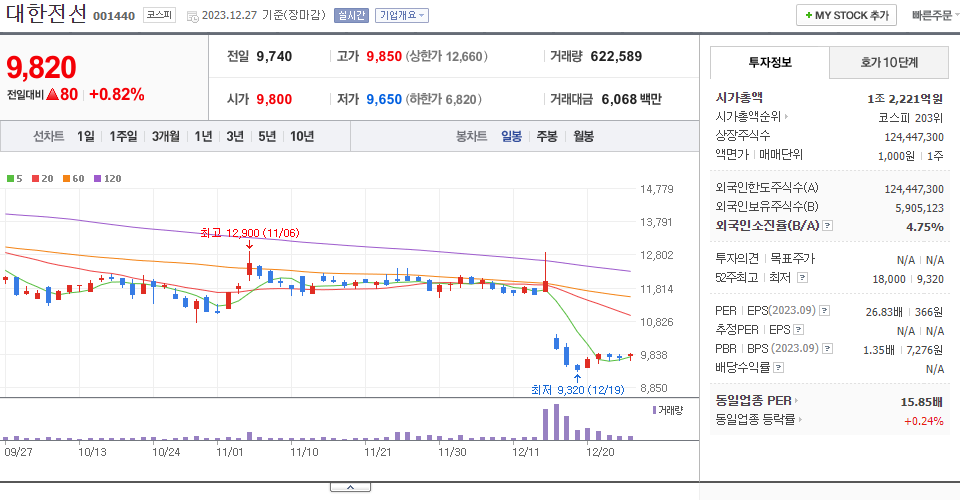Viewport: 960px width, 500px height.
Task: Click the 저가 value 9,650
Action: pyautogui.click(x=384, y=99)
